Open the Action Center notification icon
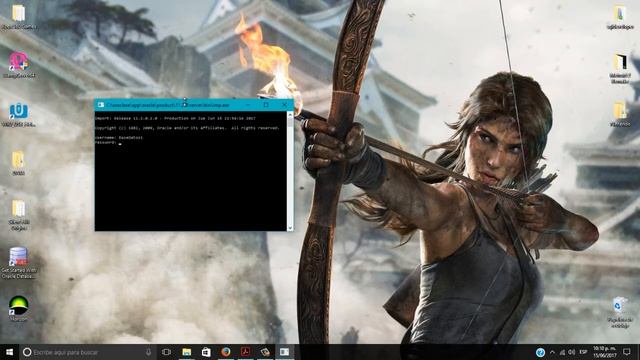This screenshot has width=640, height=360. point(627,352)
